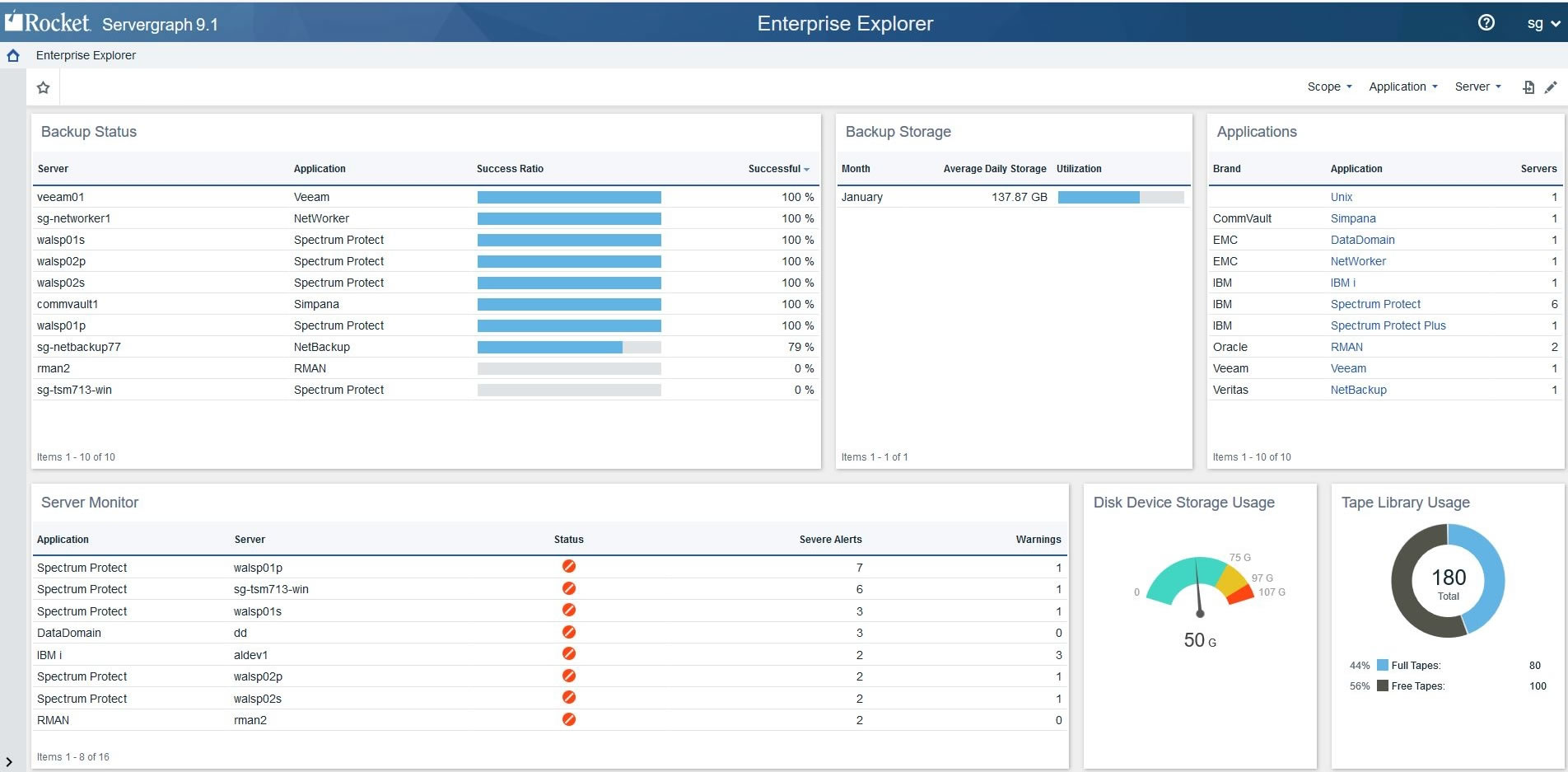Sort Backup Status by Successful column
Image resolution: width=1568 pixels, height=772 pixels.
778,169
